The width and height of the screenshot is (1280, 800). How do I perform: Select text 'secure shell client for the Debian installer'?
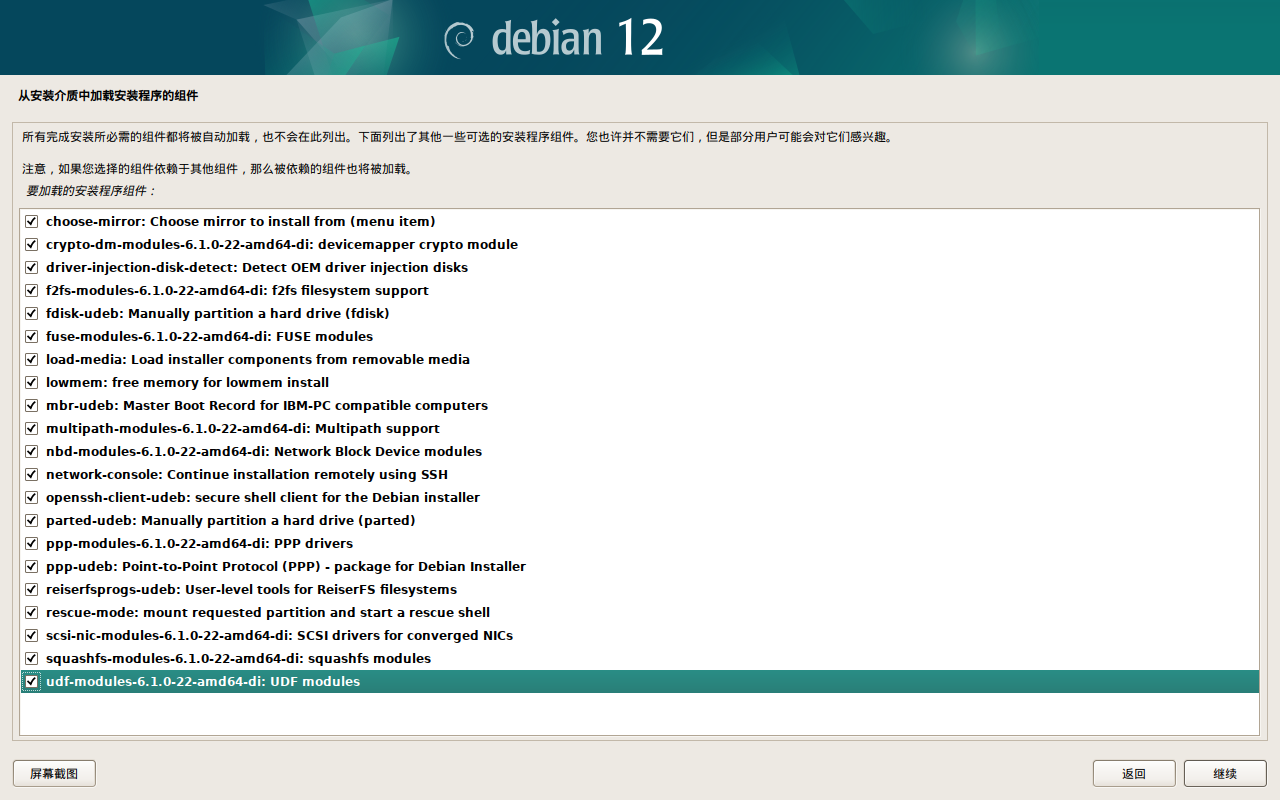pyautogui.click(x=337, y=498)
